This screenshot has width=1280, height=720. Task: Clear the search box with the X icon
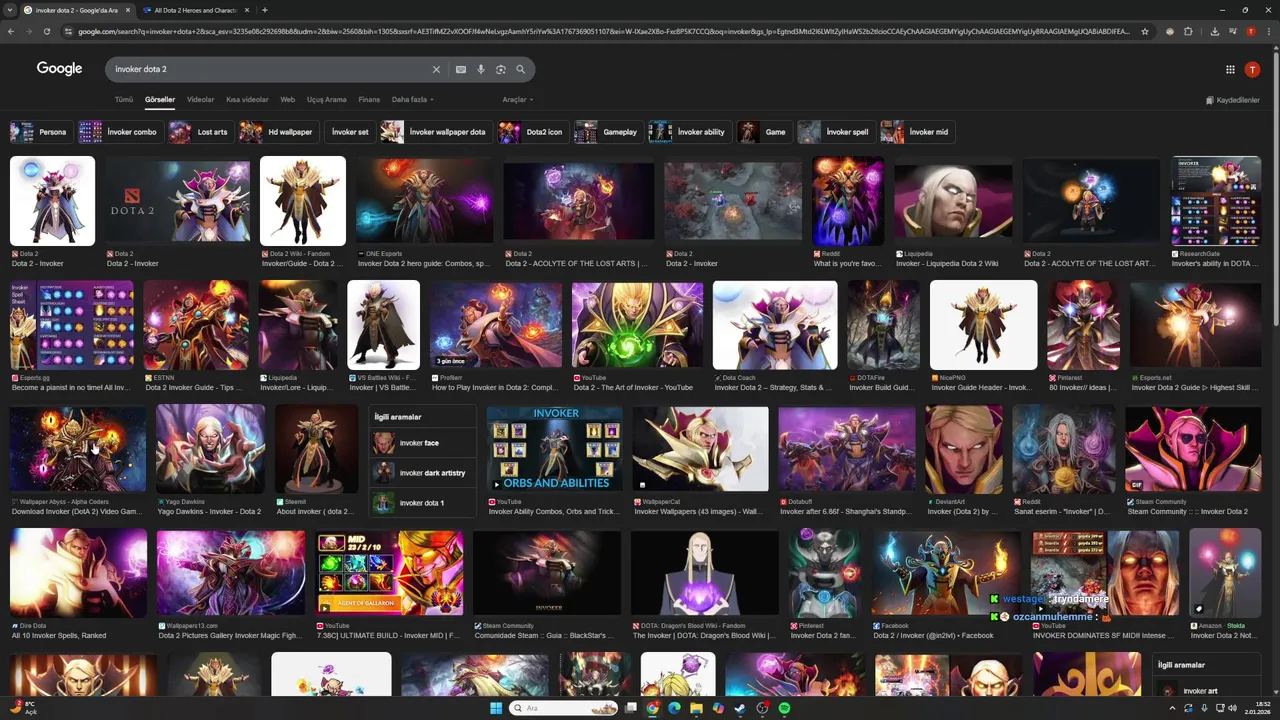(436, 69)
